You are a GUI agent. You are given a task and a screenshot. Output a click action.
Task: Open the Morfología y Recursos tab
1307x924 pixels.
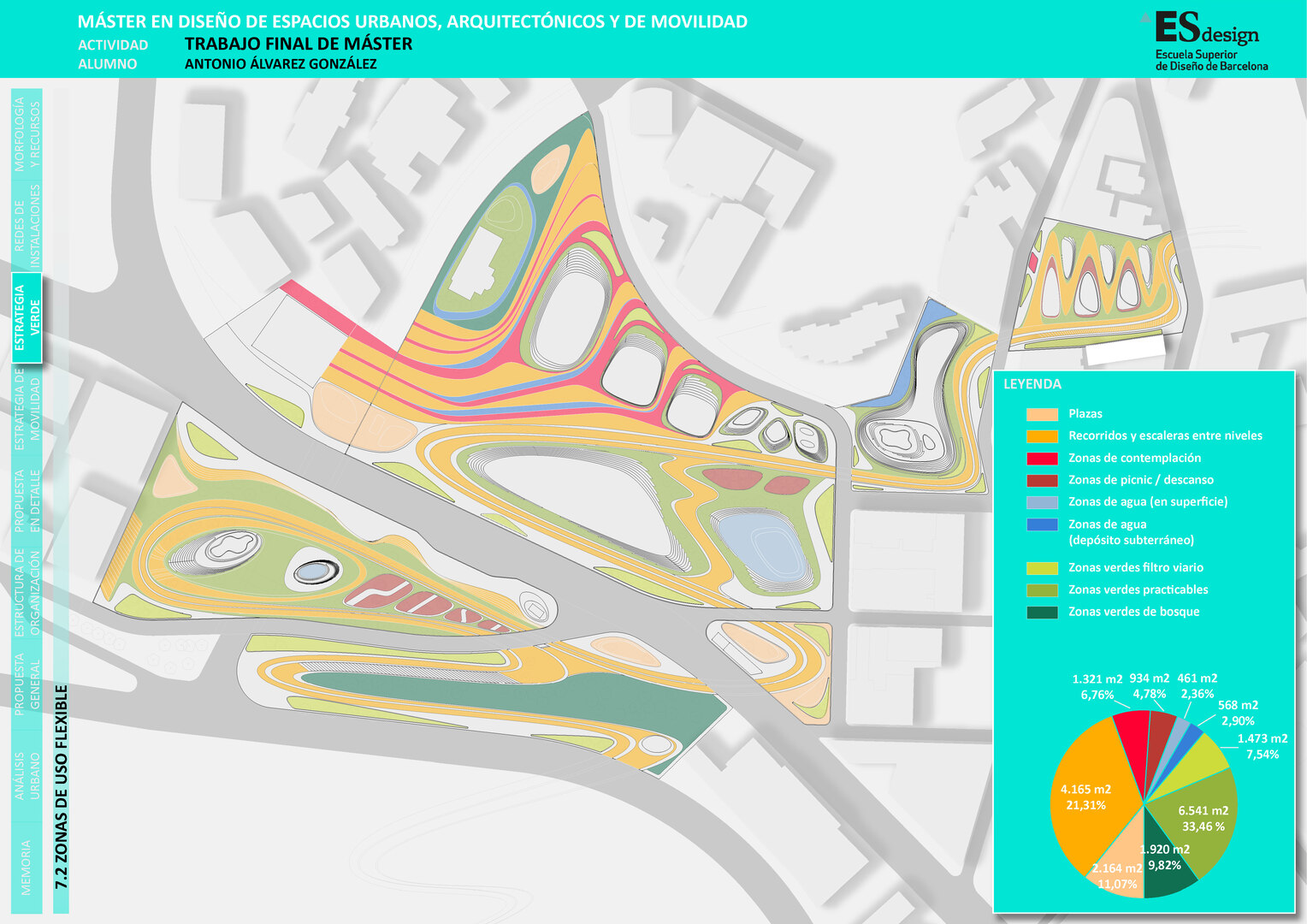point(27,133)
